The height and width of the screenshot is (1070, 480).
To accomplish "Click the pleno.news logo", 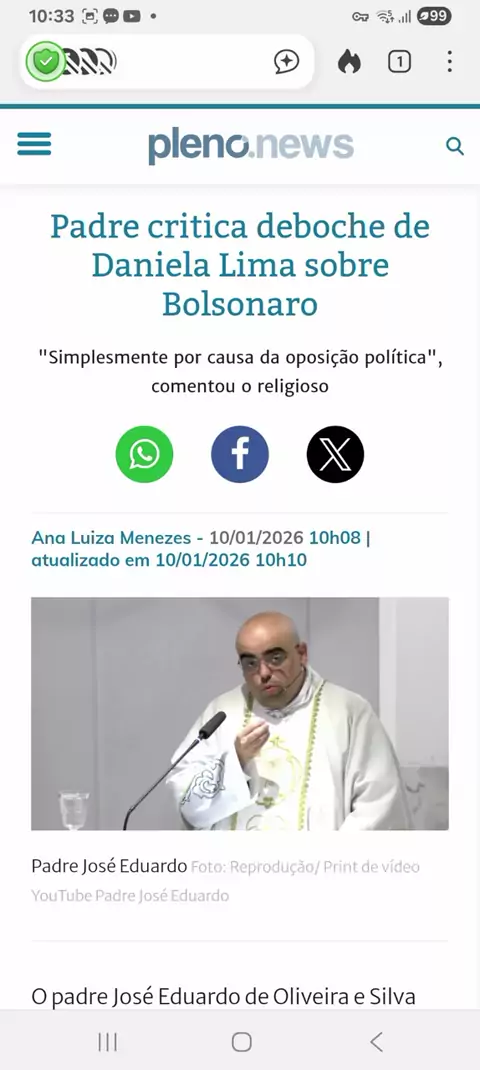I will point(251,146).
